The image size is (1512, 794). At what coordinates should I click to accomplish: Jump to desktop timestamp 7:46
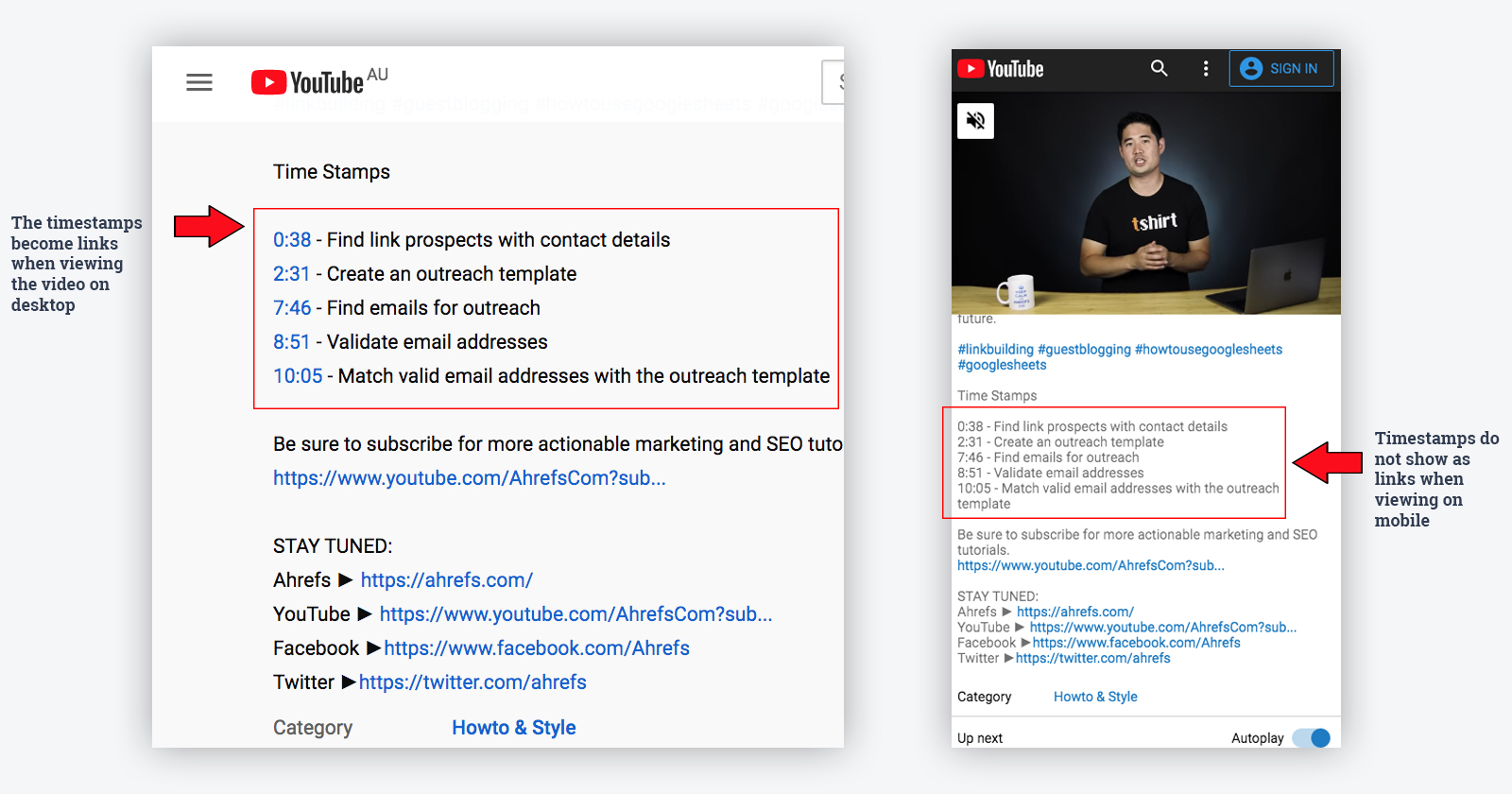292,308
